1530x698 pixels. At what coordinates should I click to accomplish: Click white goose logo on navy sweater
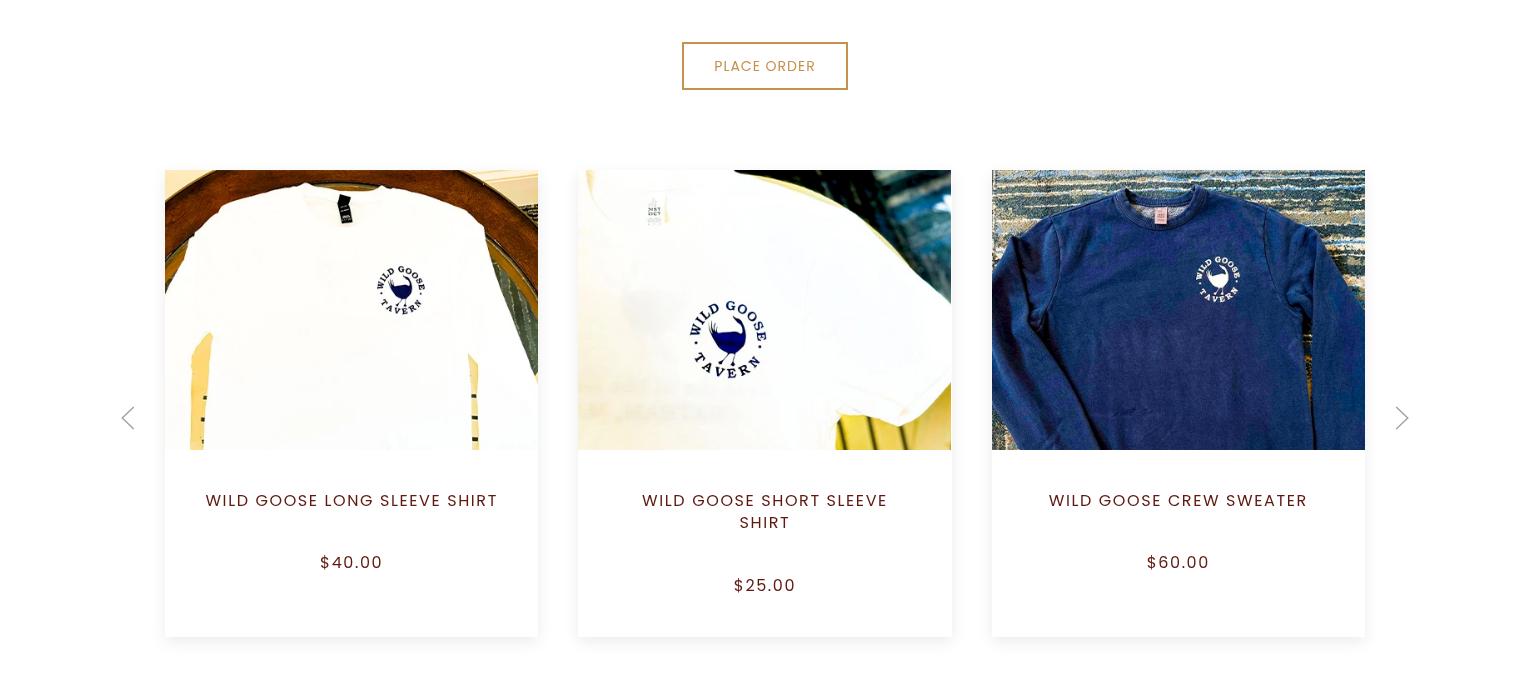(x=1219, y=280)
